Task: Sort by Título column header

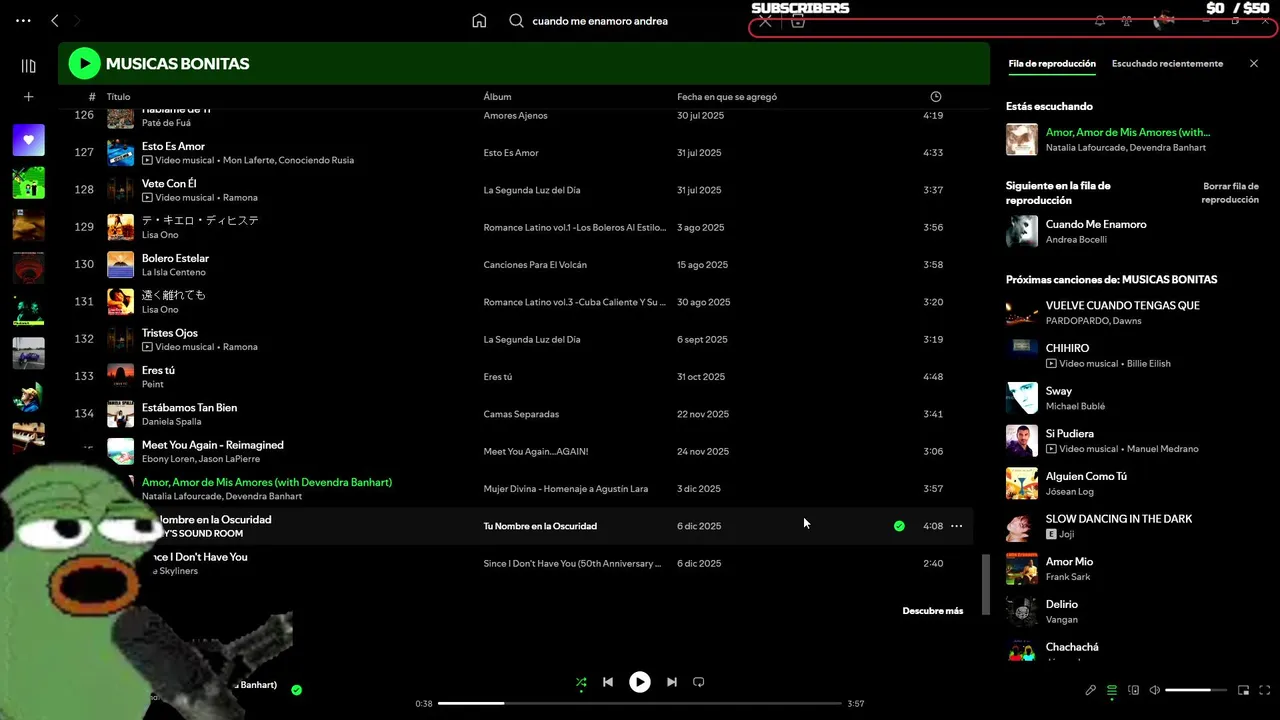Action: coord(118,97)
